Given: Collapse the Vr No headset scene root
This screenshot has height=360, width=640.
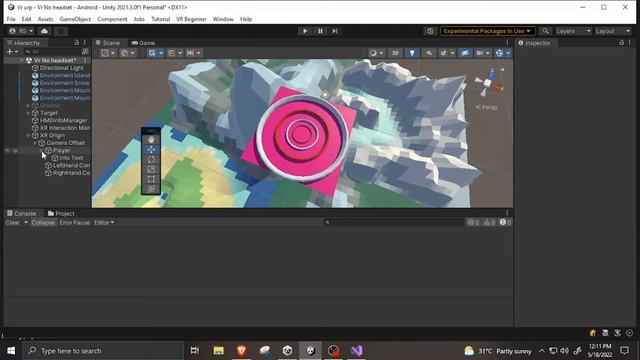Looking at the screenshot, I should coord(22,60).
